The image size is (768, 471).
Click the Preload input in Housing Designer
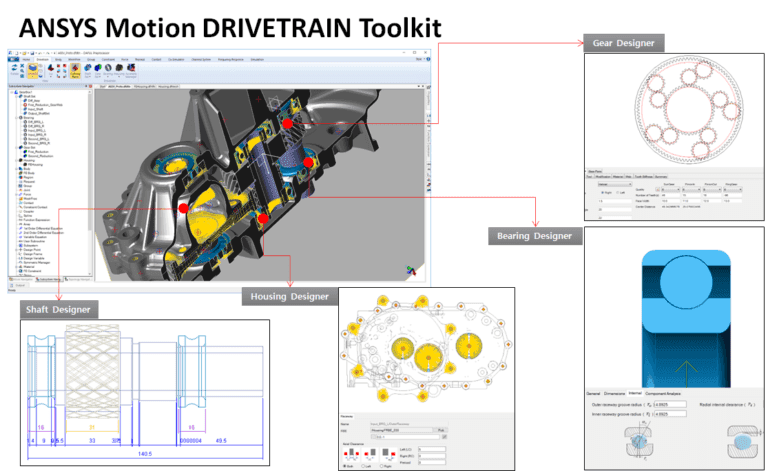click(x=432, y=463)
